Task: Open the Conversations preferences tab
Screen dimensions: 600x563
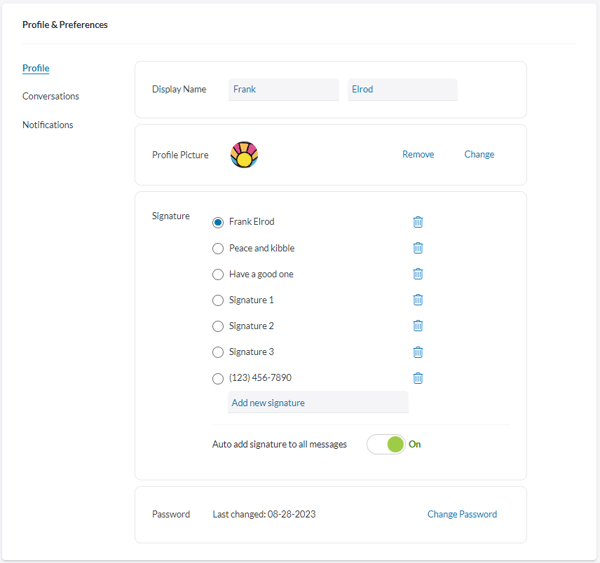Action: pyautogui.click(x=51, y=96)
